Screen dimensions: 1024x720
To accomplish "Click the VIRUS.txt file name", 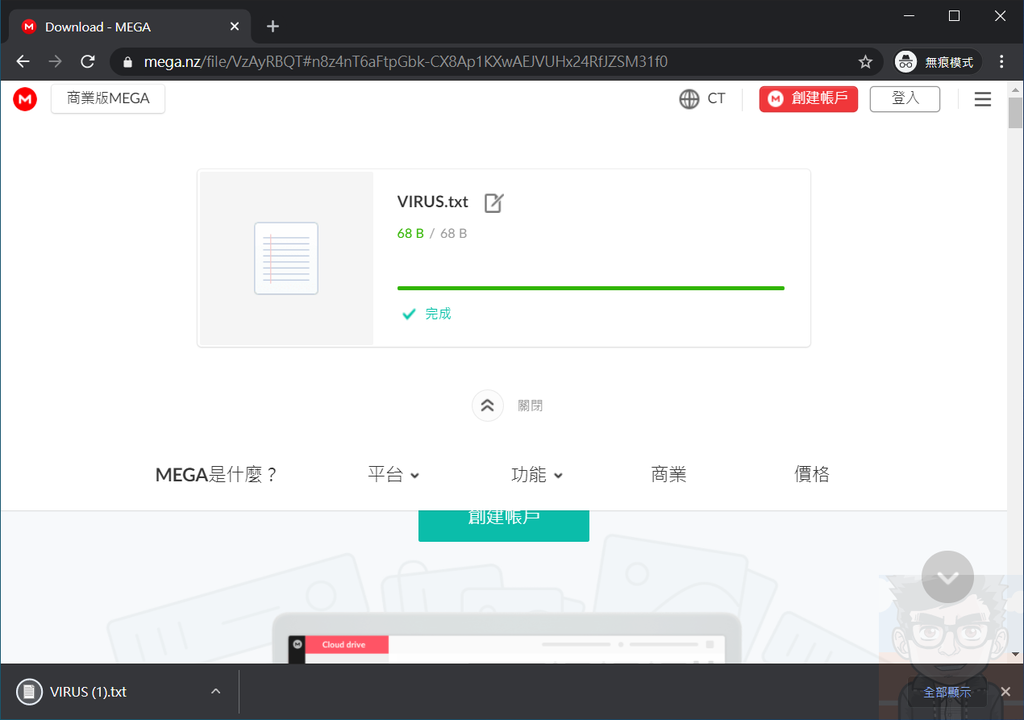I will coord(432,202).
